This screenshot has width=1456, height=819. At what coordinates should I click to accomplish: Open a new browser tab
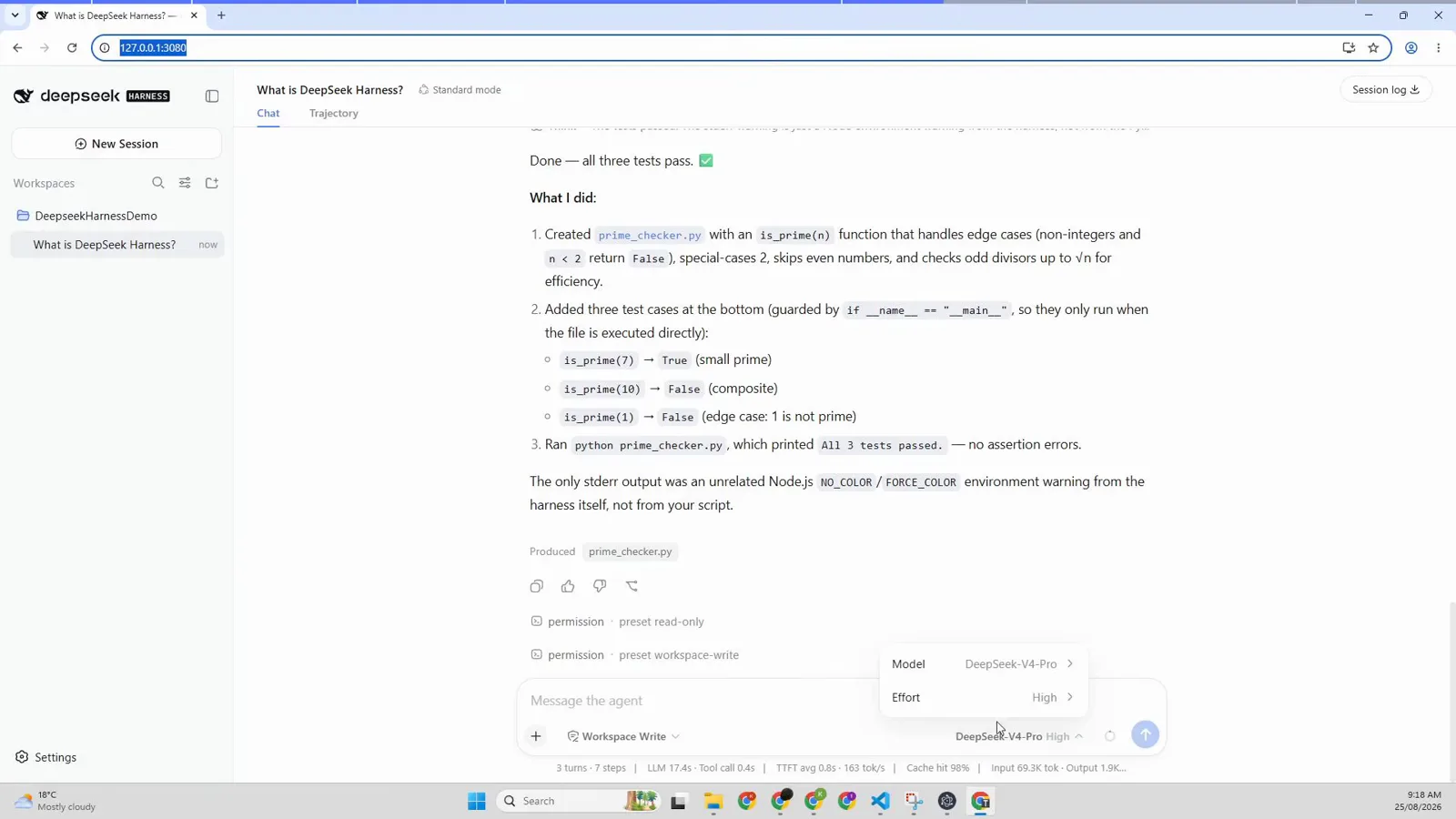pos(221,15)
